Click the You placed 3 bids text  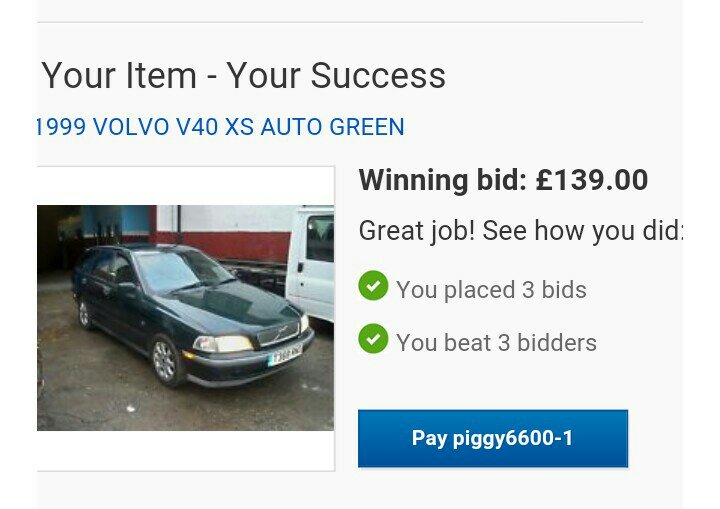point(491,290)
